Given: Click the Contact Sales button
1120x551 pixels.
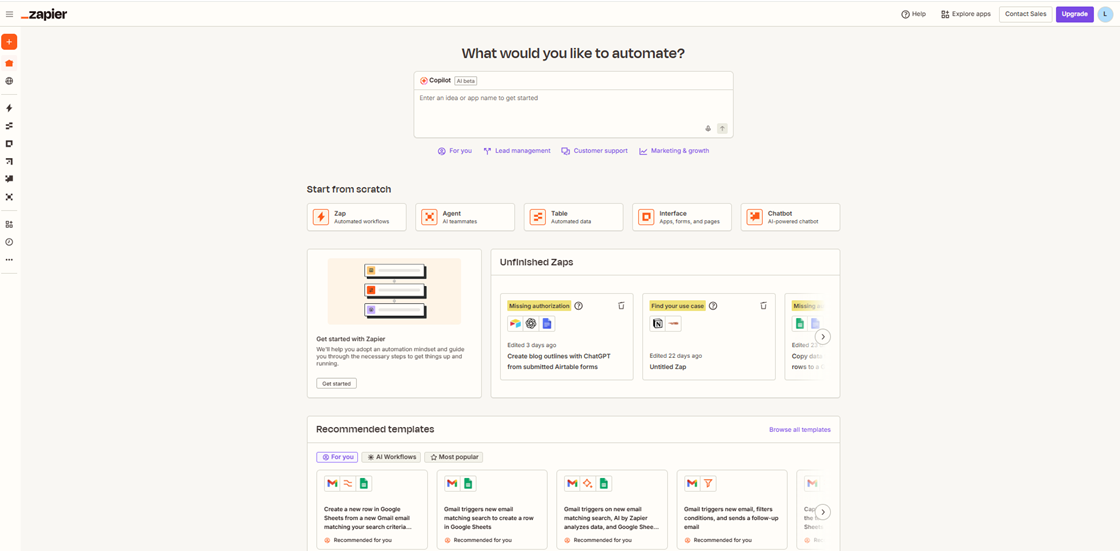Looking at the screenshot, I should [1026, 14].
